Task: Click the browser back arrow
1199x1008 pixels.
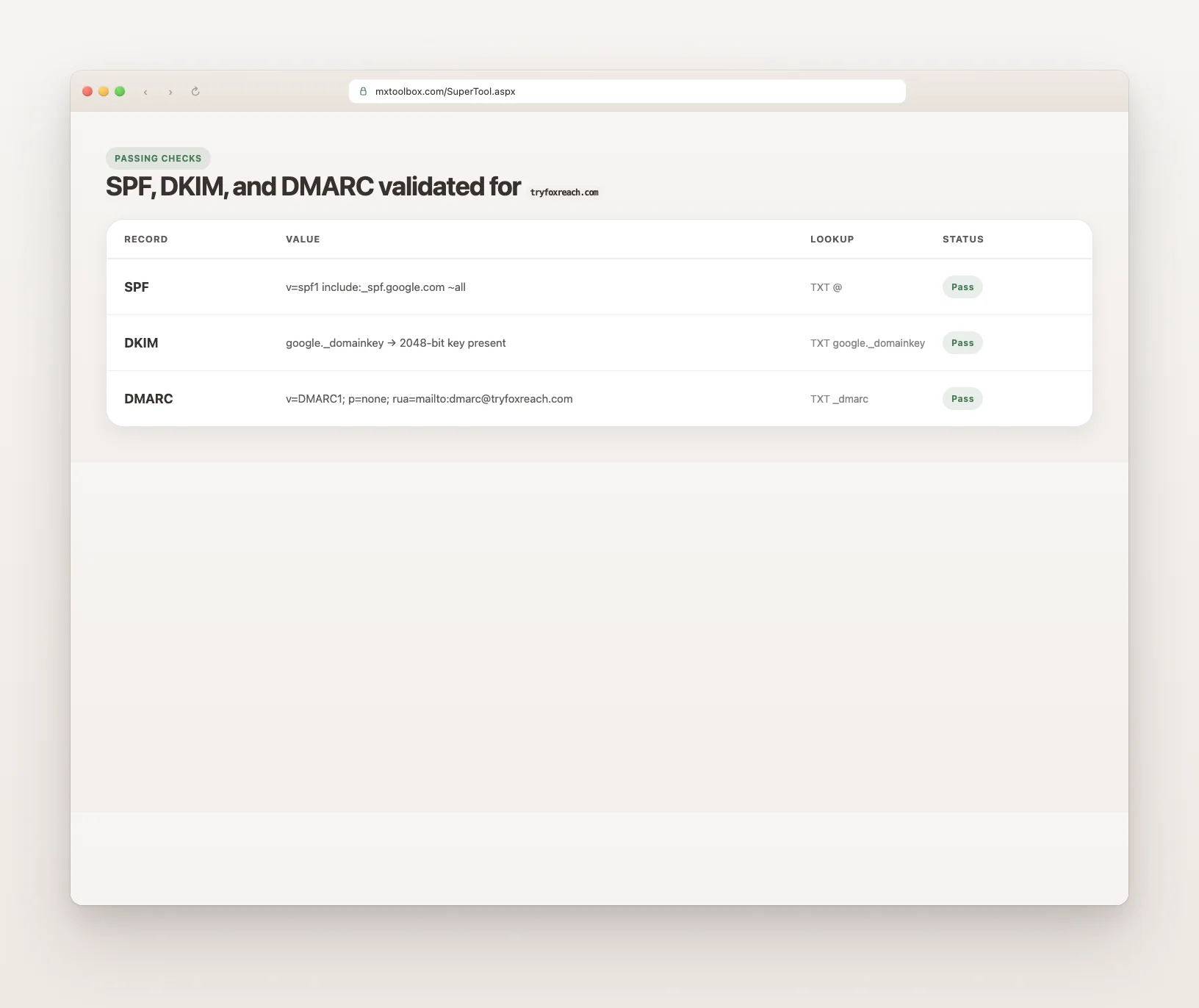Action: point(145,92)
